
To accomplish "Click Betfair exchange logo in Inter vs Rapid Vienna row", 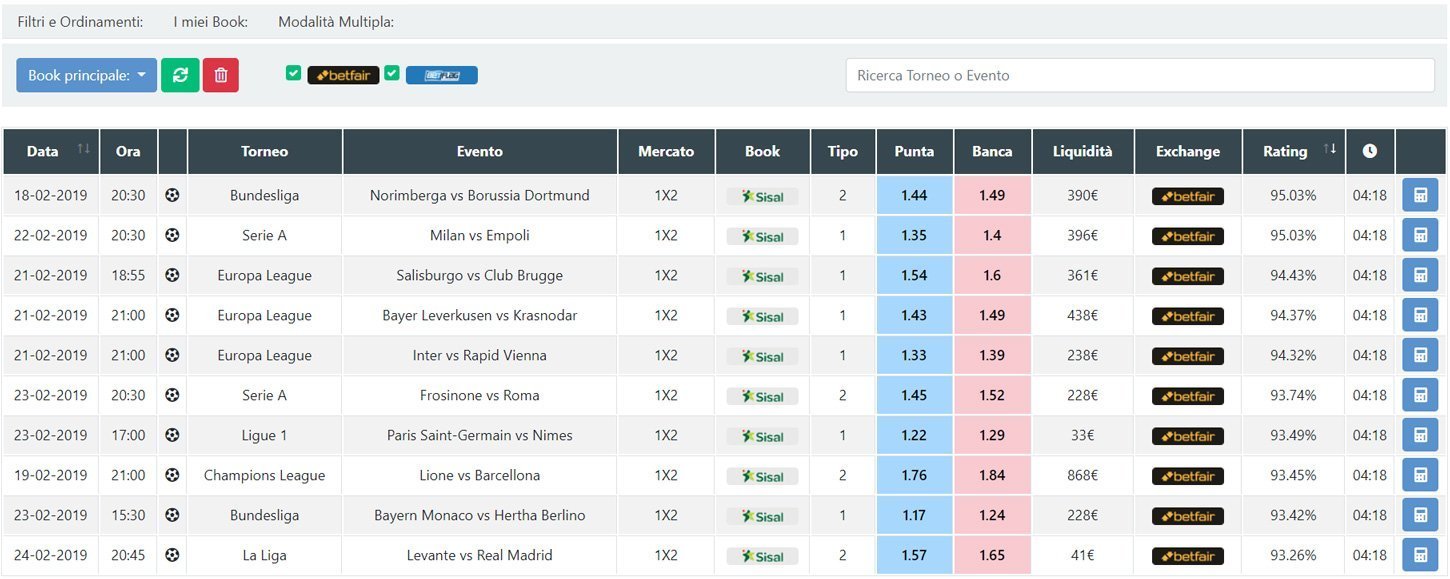I will tap(1187, 356).
